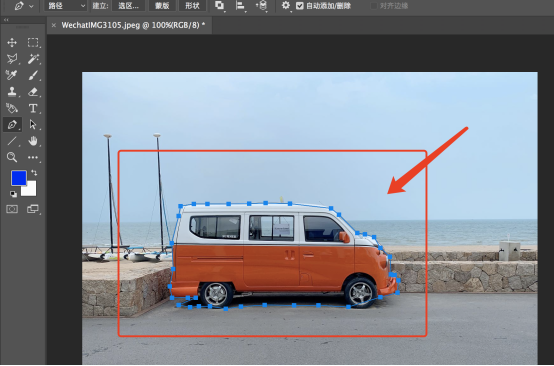
Task: Collapse the toolbox with the double arrows
Action: (6, 20)
